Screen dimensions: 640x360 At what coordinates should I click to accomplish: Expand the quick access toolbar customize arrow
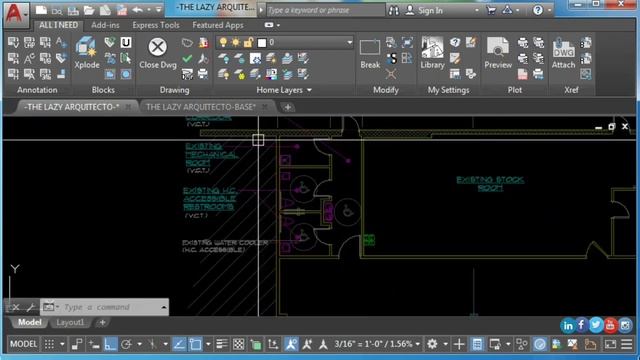(159, 10)
